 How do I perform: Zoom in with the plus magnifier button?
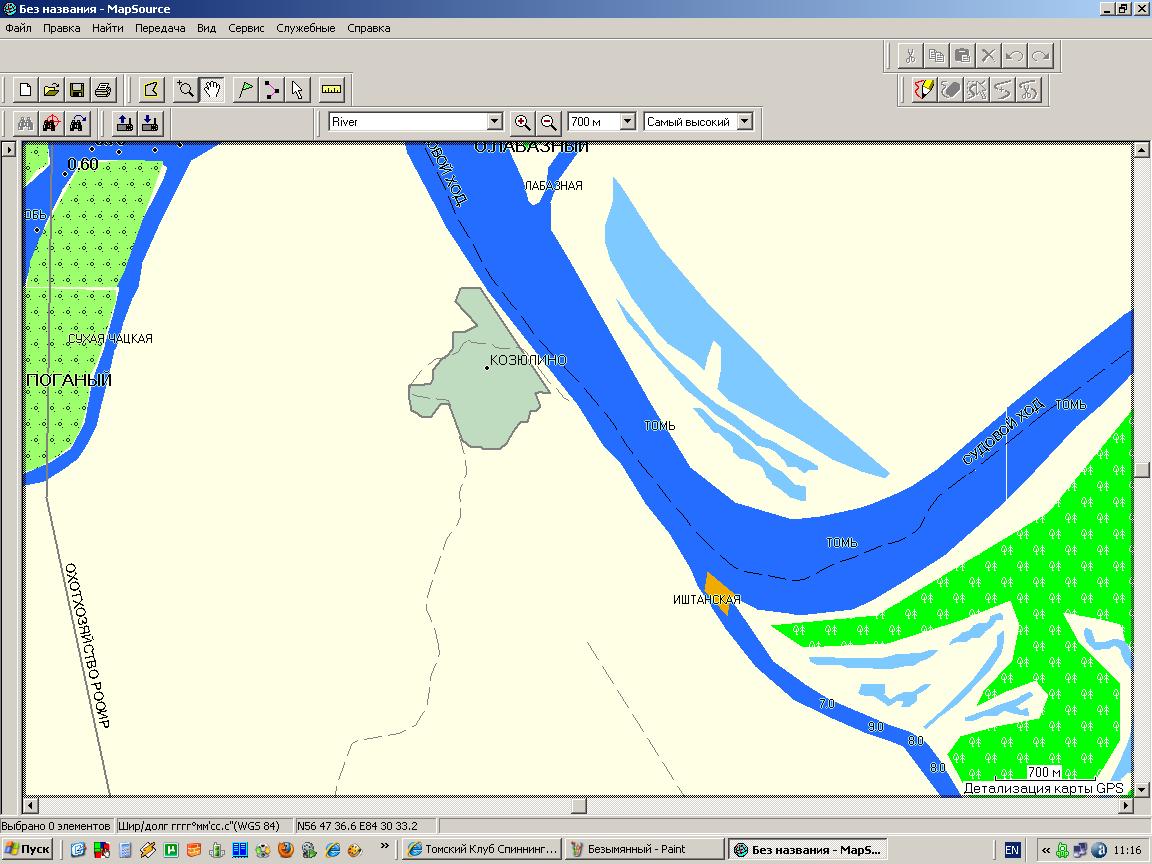coord(522,122)
